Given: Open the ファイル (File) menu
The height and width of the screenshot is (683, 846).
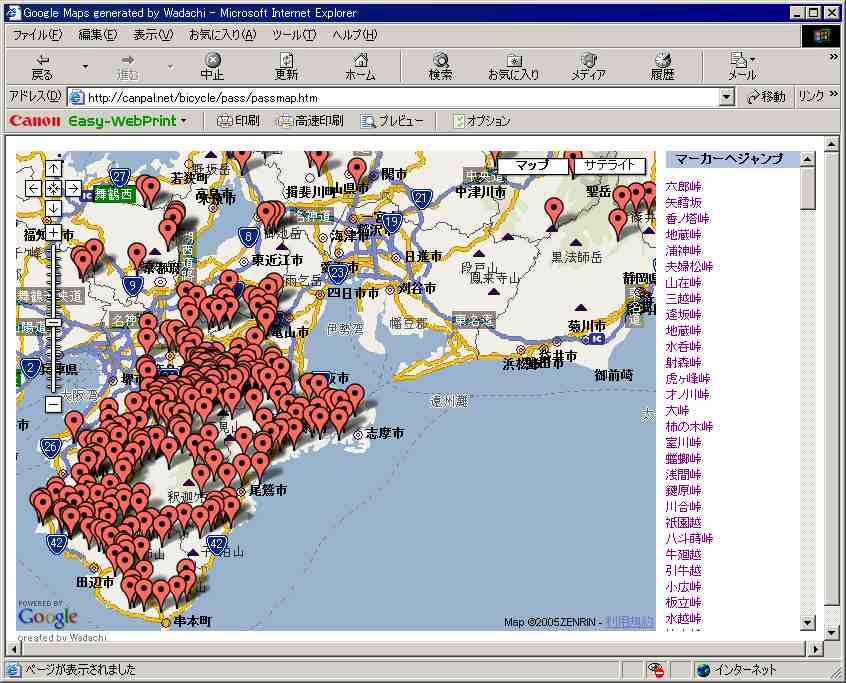Looking at the screenshot, I should click(36, 34).
